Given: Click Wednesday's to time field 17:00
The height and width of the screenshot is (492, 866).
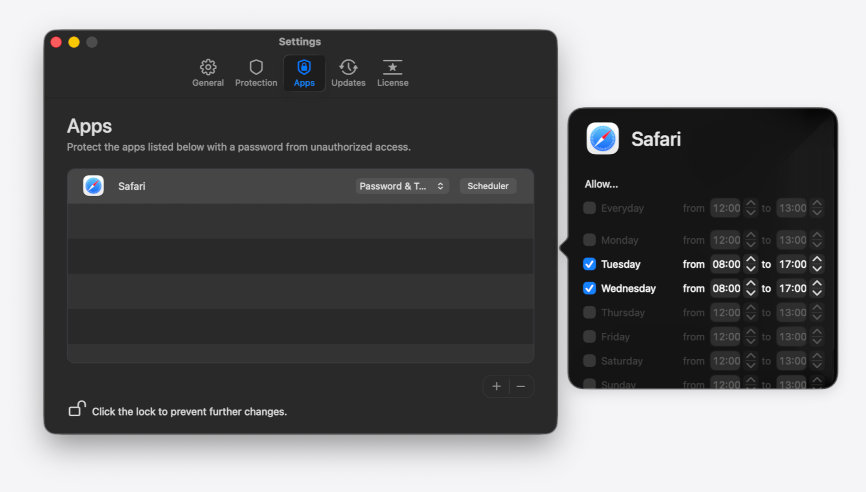Looking at the screenshot, I should coord(792,288).
